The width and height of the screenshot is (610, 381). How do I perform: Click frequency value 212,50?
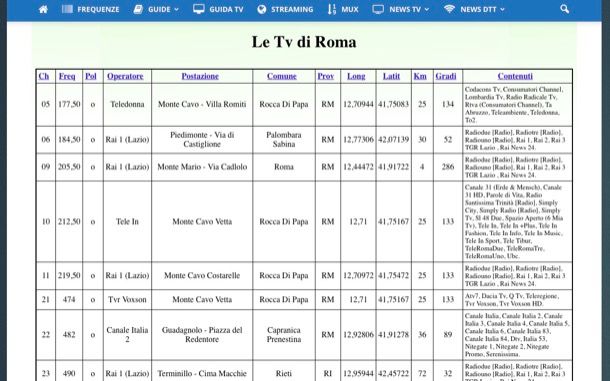pyautogui.click(x=69, y=221)
